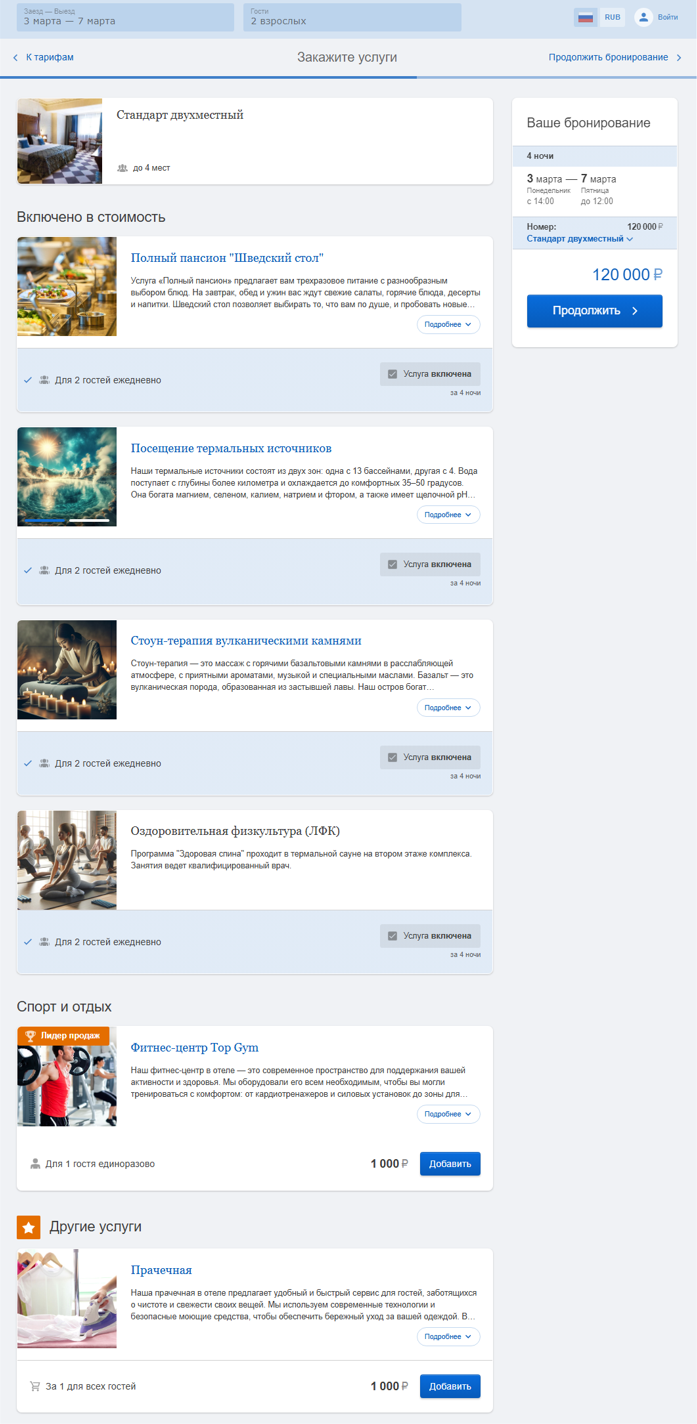Viewport: 697px width, 1424px height.
Task: Click Оздоровительная физкультура (ЛФК) heading
Action: point(236,831)
